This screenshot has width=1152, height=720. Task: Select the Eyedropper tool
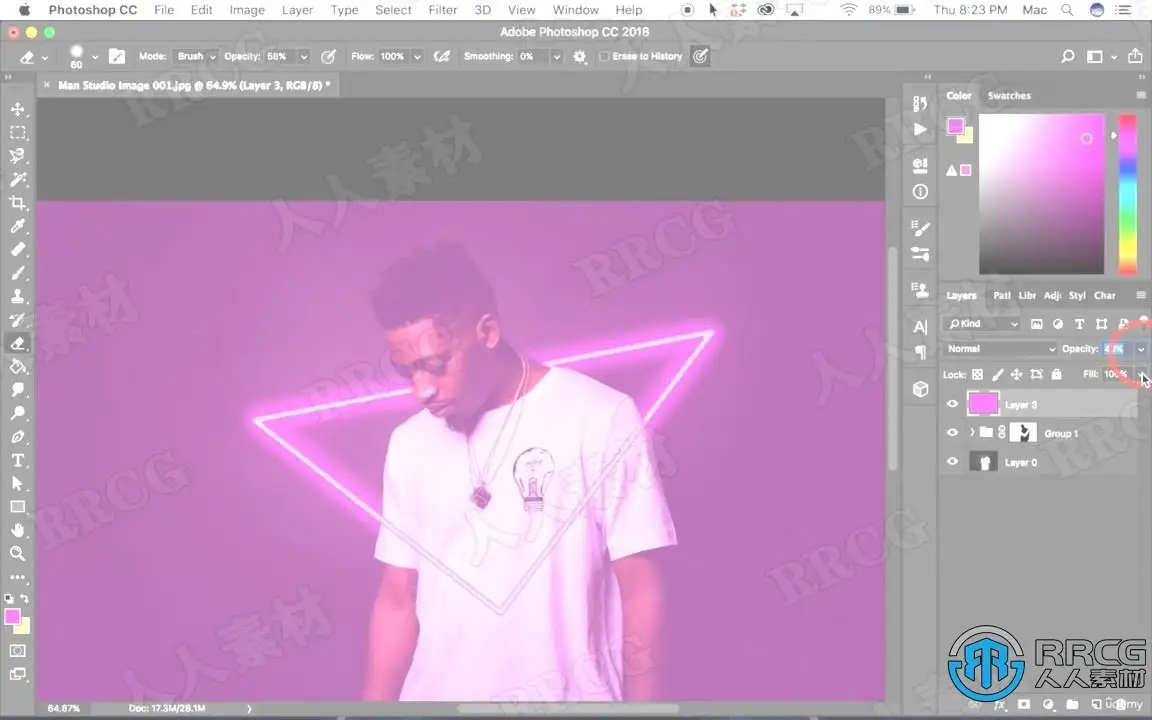click(18, 226)
